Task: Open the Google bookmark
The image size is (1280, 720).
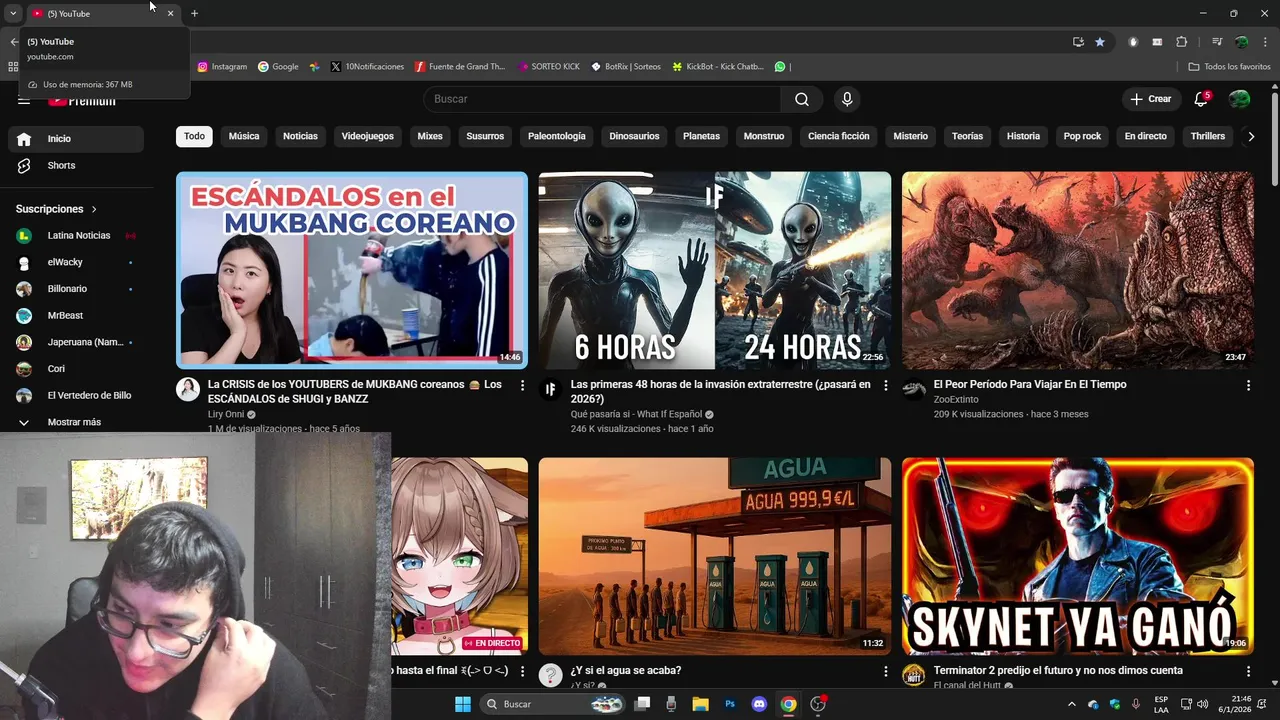Action: tap(278, 67)
